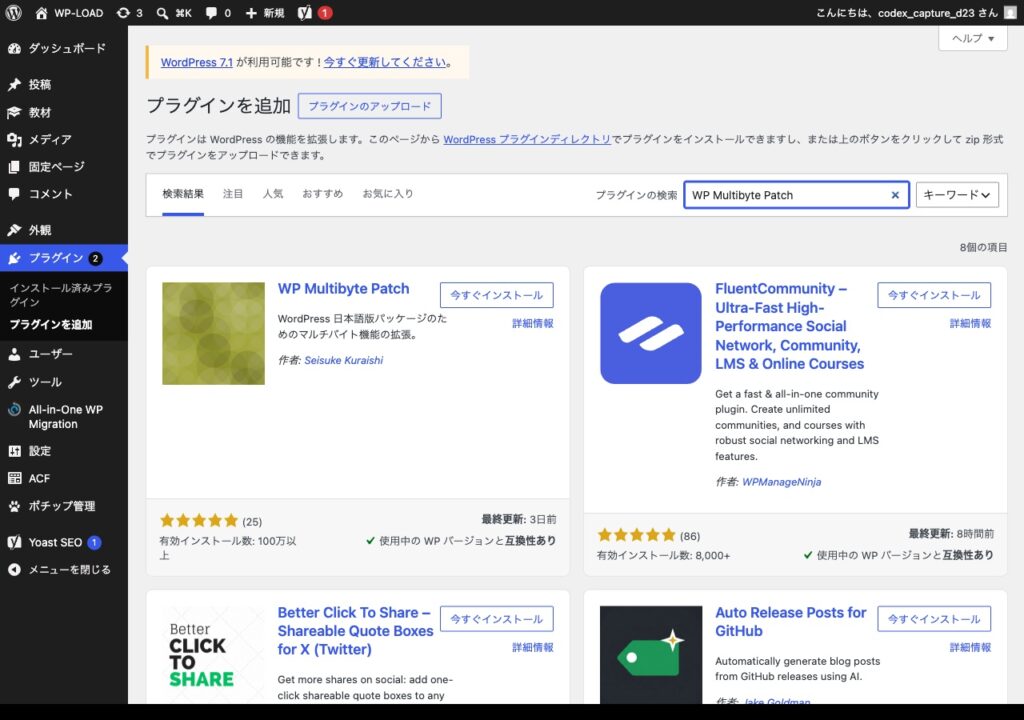Open ACF menu in sidebar
Viewport: 1024px width, 720px height.
click(x=64, y=478)
